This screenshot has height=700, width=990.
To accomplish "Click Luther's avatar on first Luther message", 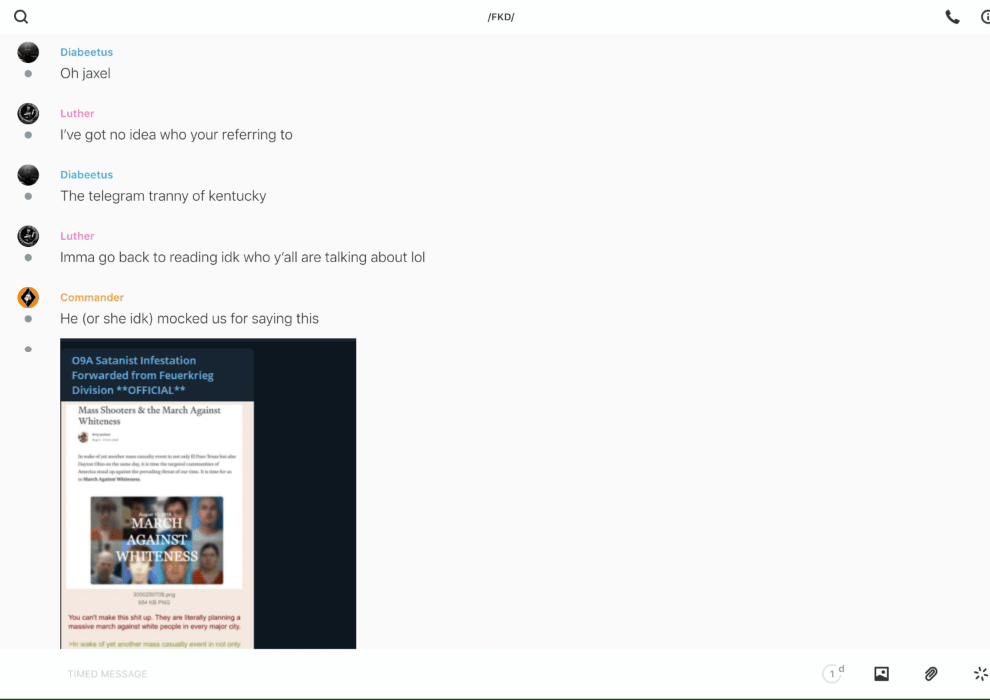I will [28, 113].
